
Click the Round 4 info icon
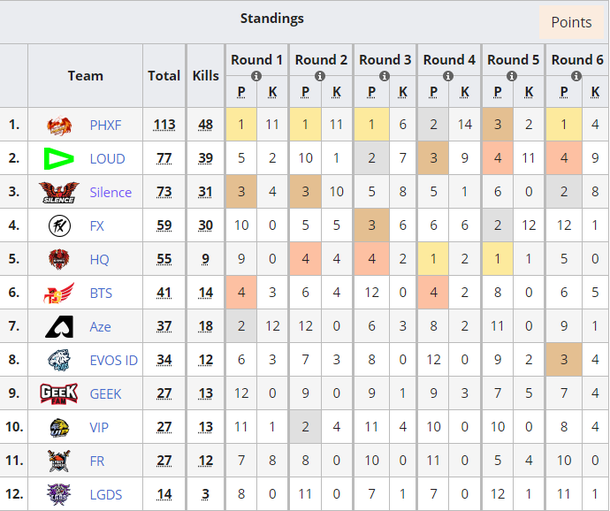pyautogui.click(x=450, y=76)
